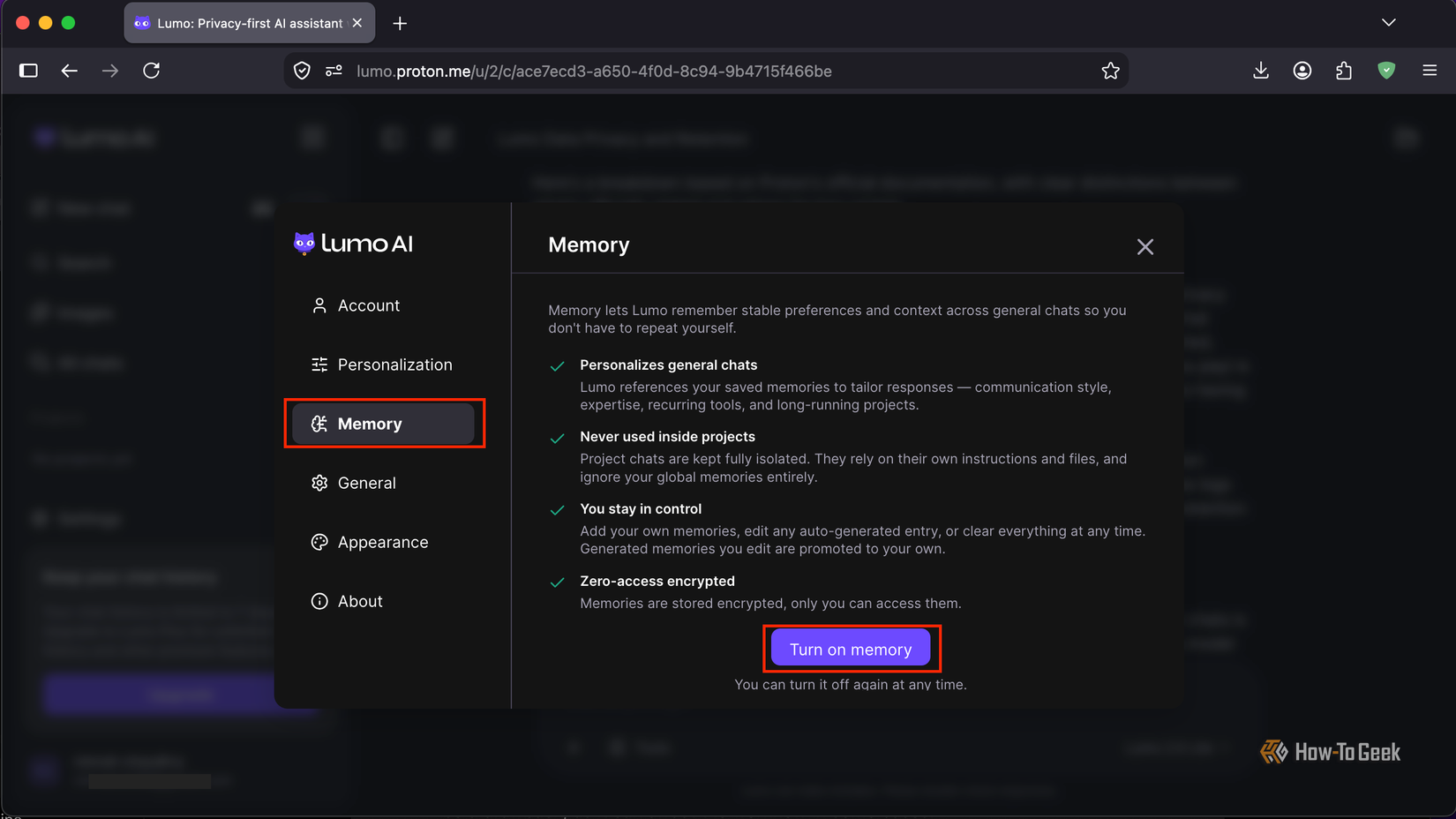1456x819 pixels.
Task: Click the Account person icon
Action: click(x=319, y=305)
